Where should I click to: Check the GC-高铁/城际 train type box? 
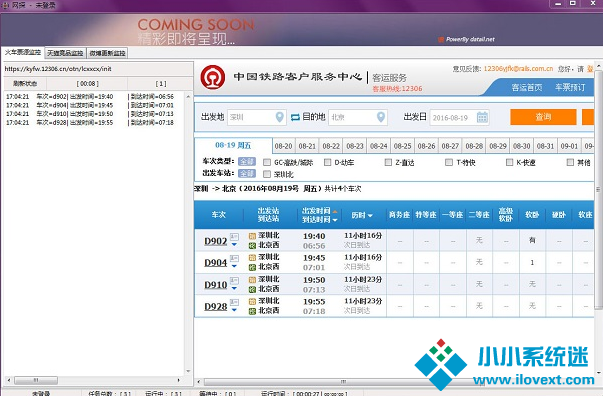click(267, 162)
